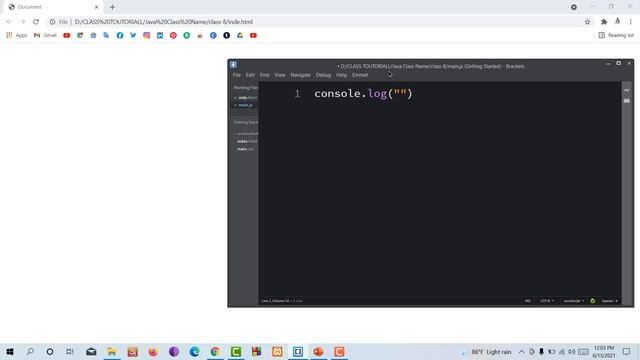This screenshot has height=360, width=640.
Task: Open the notification center icon
Action: tap(627, 352)
